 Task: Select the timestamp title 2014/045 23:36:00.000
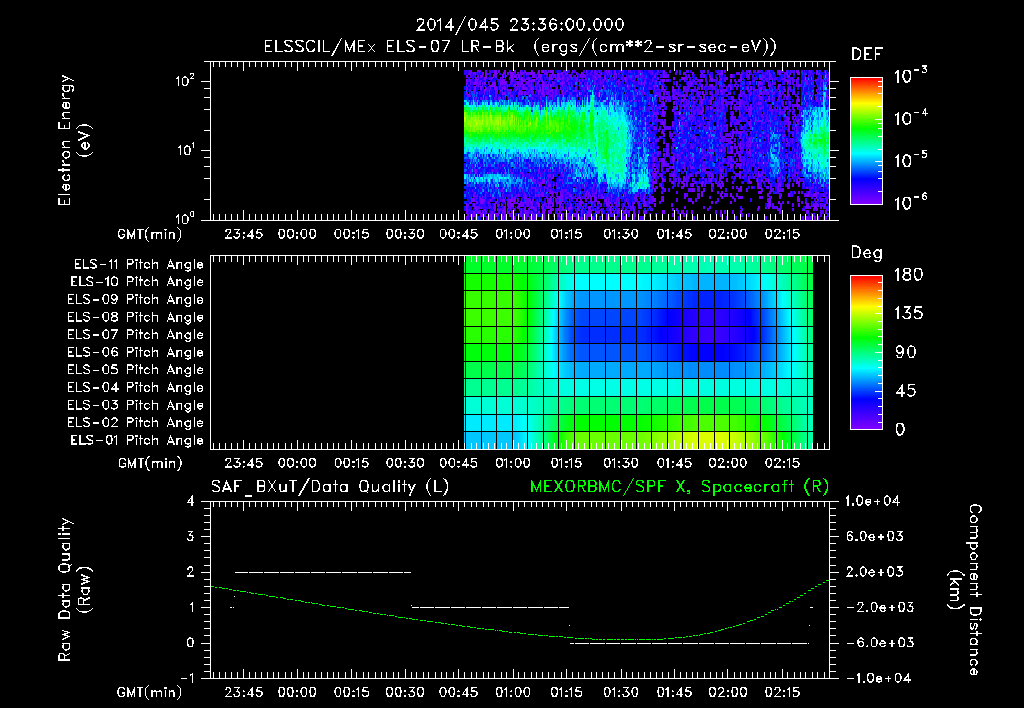click(x=520, y=25)
